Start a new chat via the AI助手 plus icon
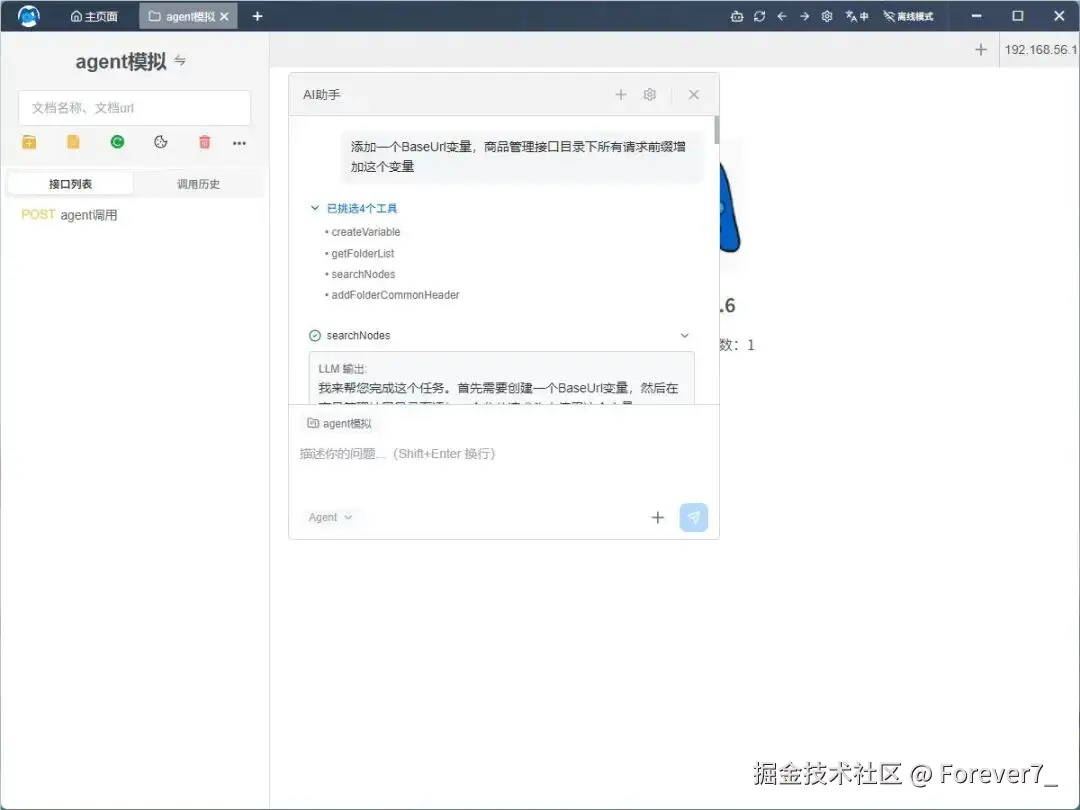 click(x=620, y=94)
